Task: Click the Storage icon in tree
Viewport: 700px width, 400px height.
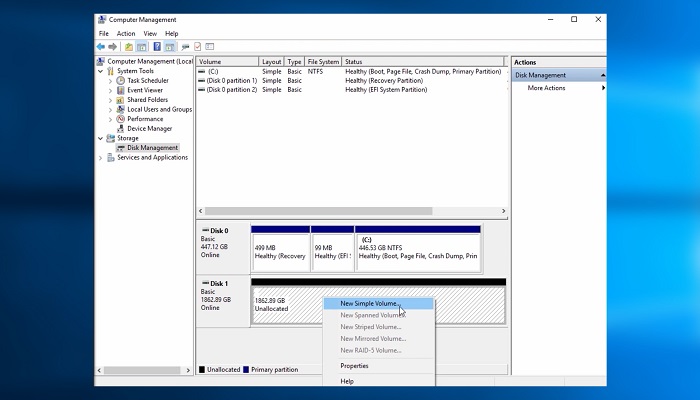Action: (110, 138)
